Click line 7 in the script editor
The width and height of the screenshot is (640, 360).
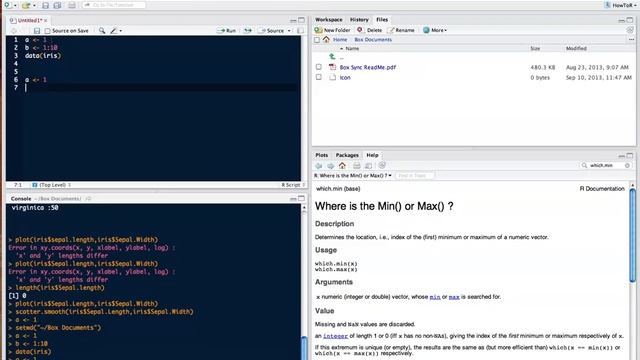point(162,87)
